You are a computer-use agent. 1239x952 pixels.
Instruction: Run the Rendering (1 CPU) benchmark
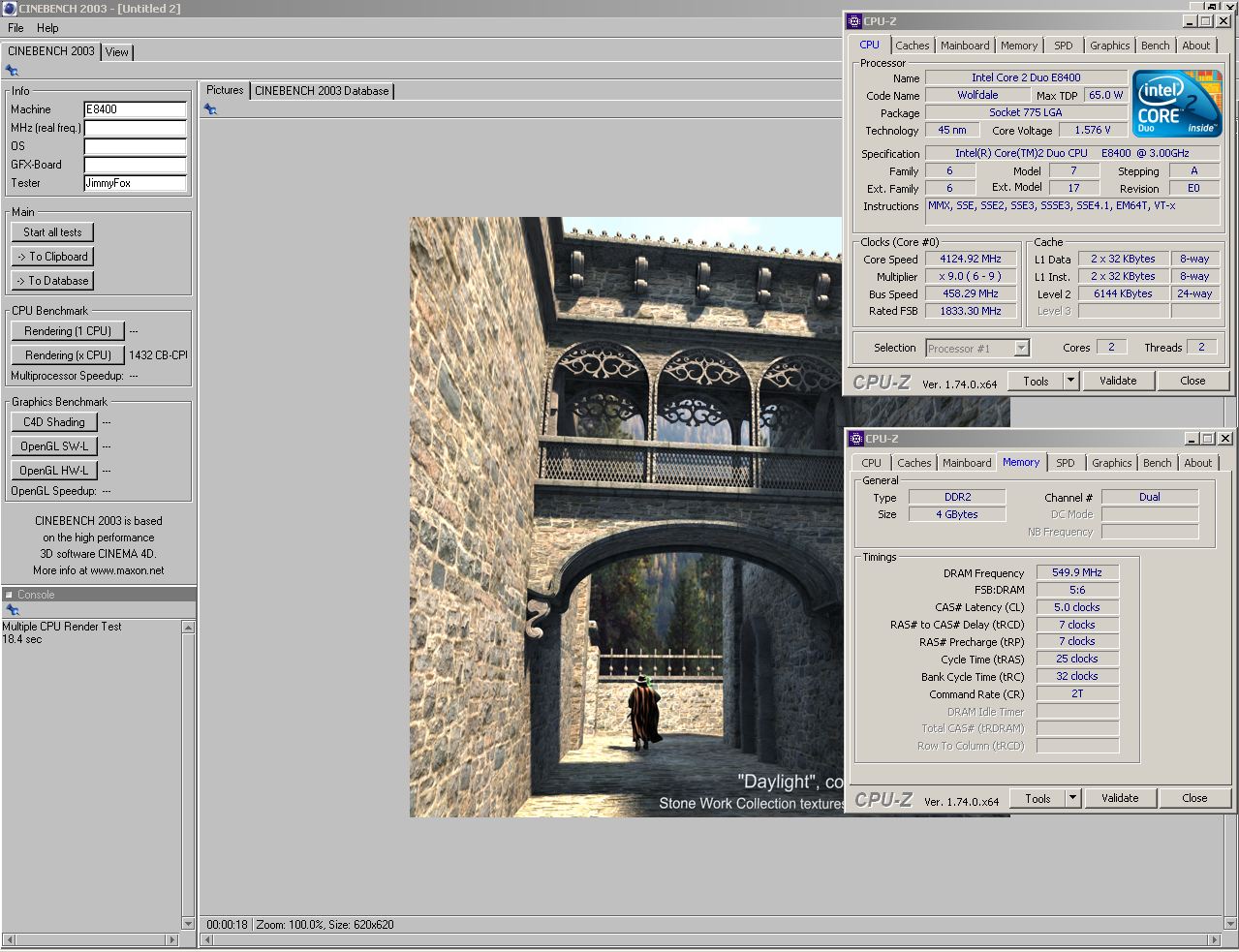coord(68,331)
